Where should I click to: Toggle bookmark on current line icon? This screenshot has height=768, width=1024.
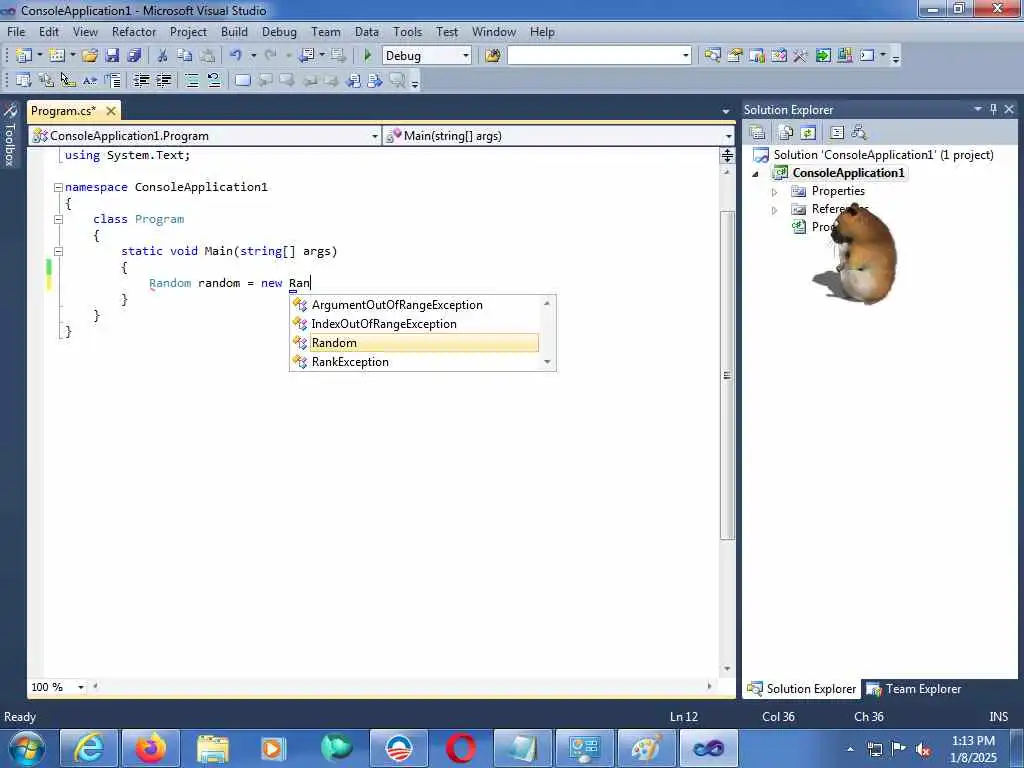[x=242, y=80]
